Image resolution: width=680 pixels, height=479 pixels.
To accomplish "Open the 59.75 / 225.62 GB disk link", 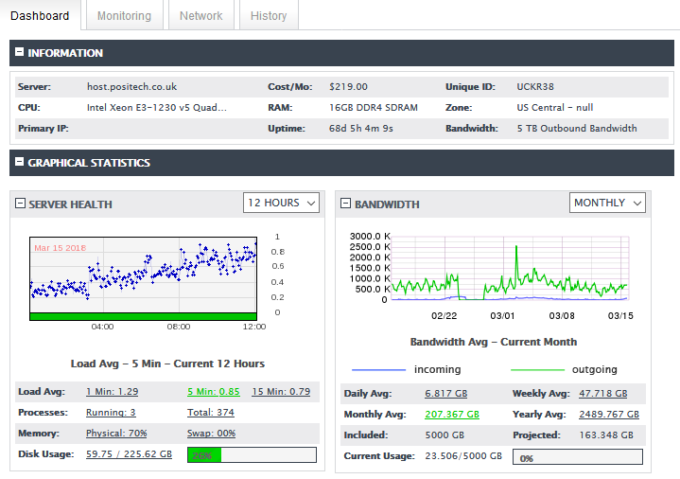I will point(129,454).
